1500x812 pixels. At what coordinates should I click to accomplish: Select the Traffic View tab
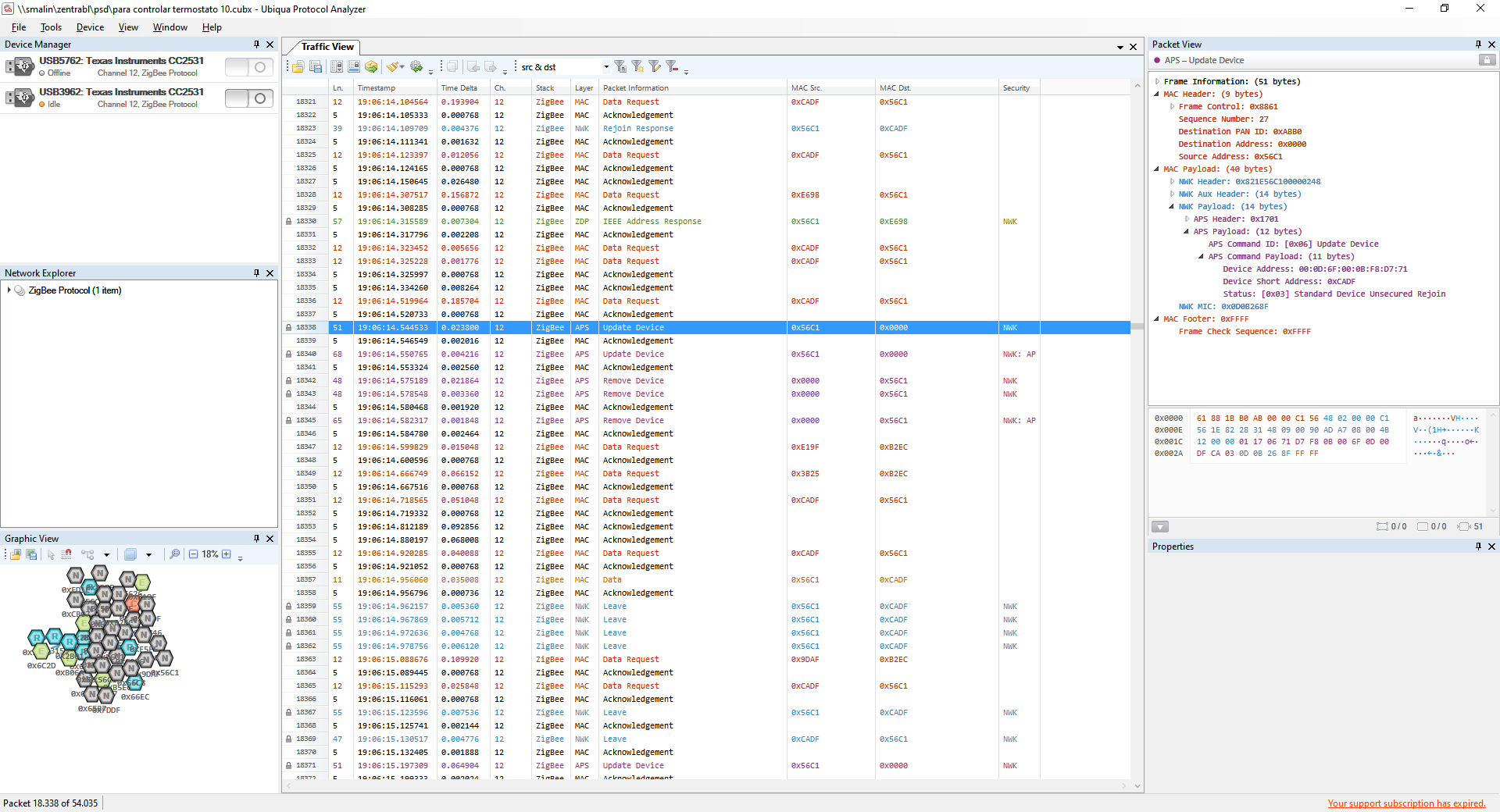(x=327, y=47)
